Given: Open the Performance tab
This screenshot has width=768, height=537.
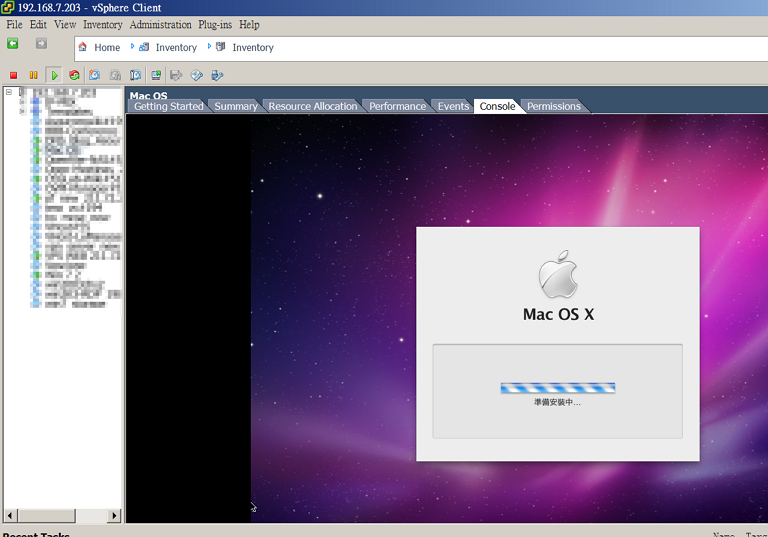Looking at the screenshot, I should tap(397, 106).
